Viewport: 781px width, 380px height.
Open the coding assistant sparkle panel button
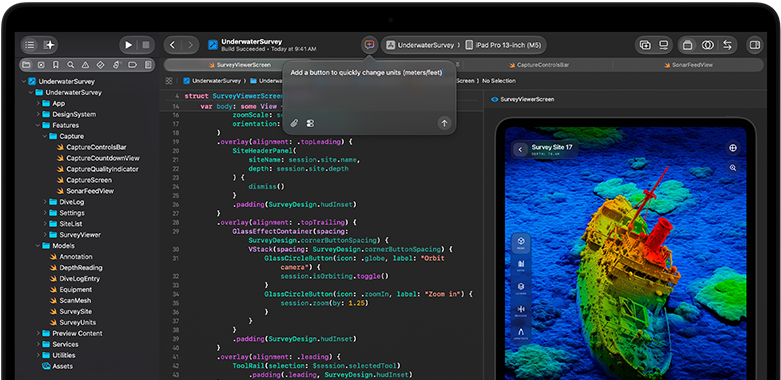[49, 45]
